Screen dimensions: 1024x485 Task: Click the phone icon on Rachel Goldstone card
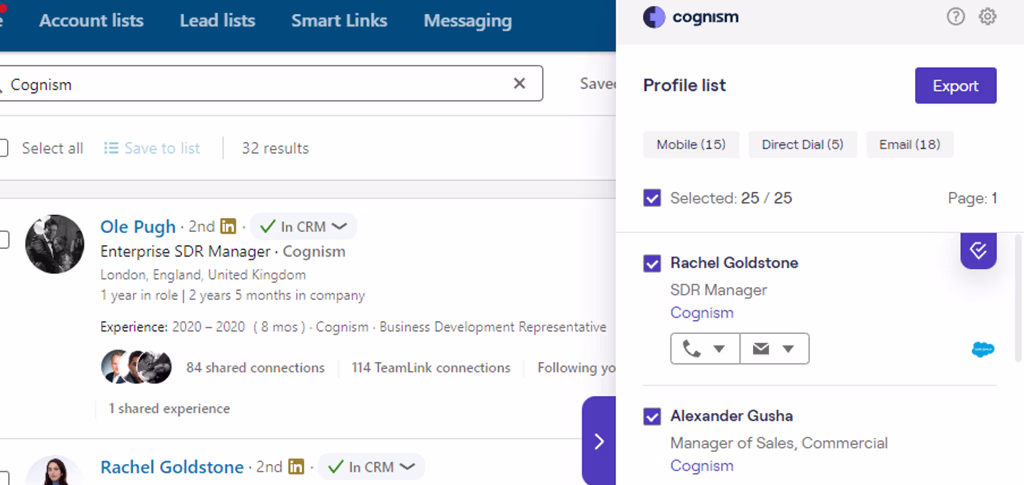click(x=691, y=349)
